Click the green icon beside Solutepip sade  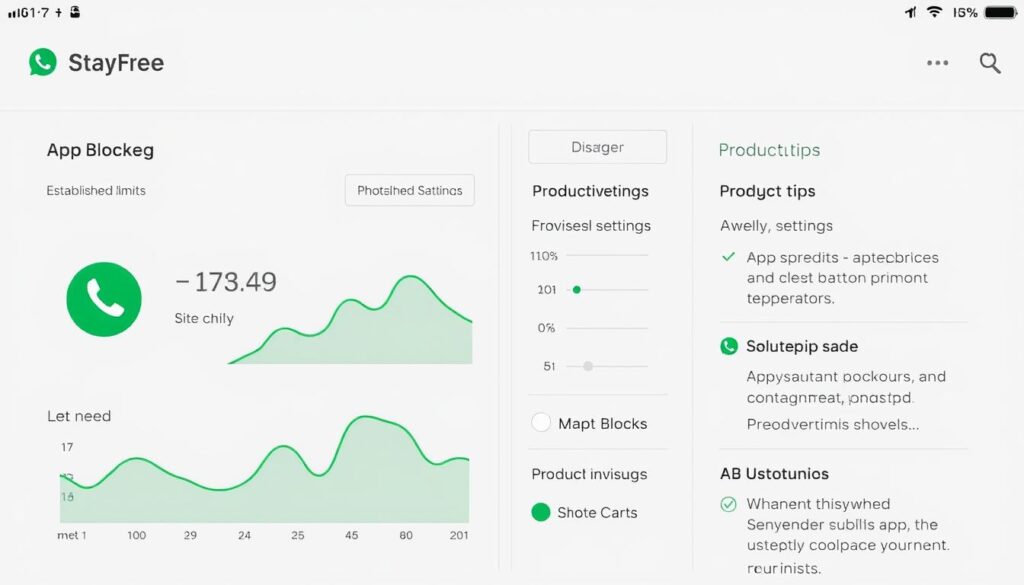(x=729, y=347)
